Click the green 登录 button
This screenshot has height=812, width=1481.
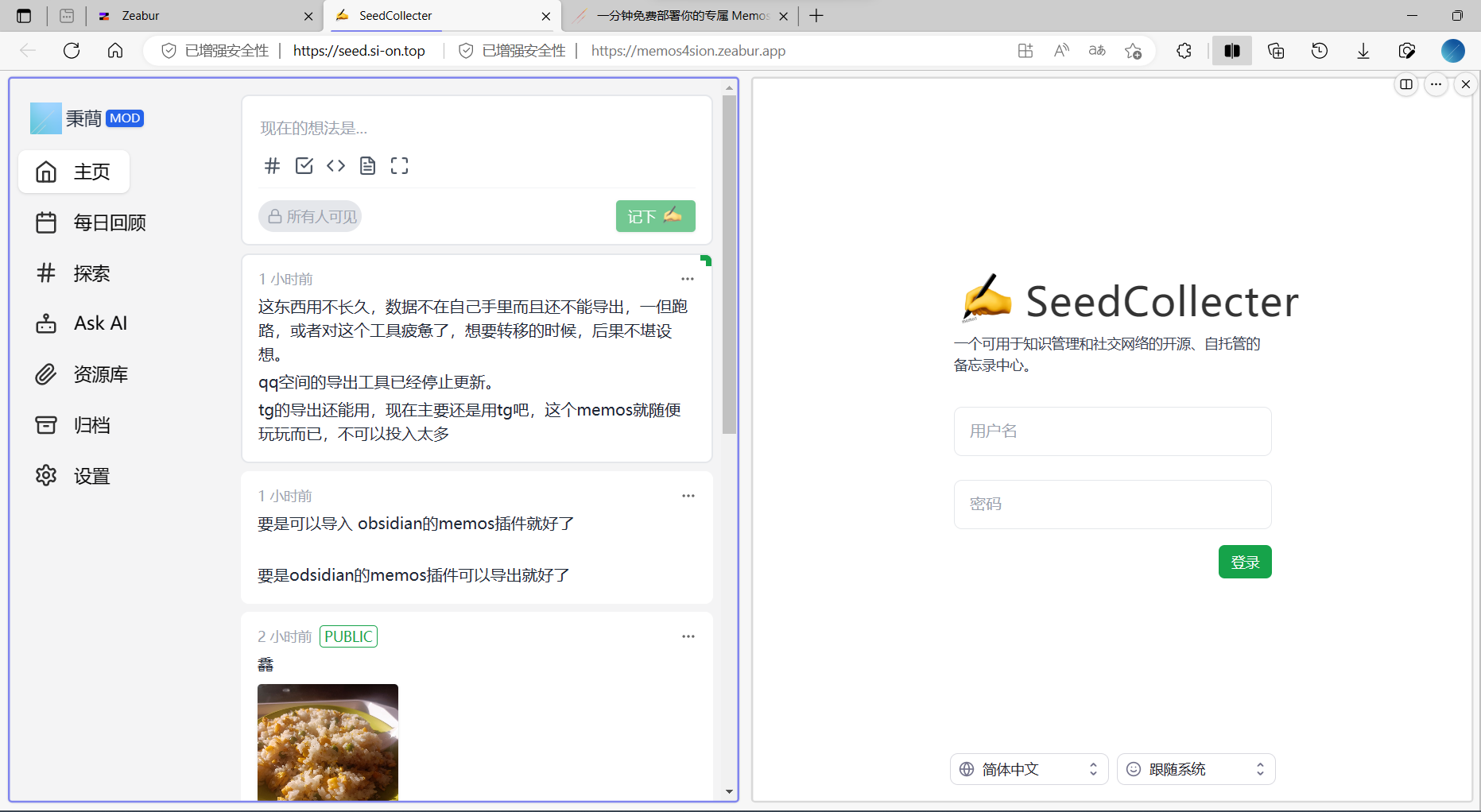(1244, 562)
